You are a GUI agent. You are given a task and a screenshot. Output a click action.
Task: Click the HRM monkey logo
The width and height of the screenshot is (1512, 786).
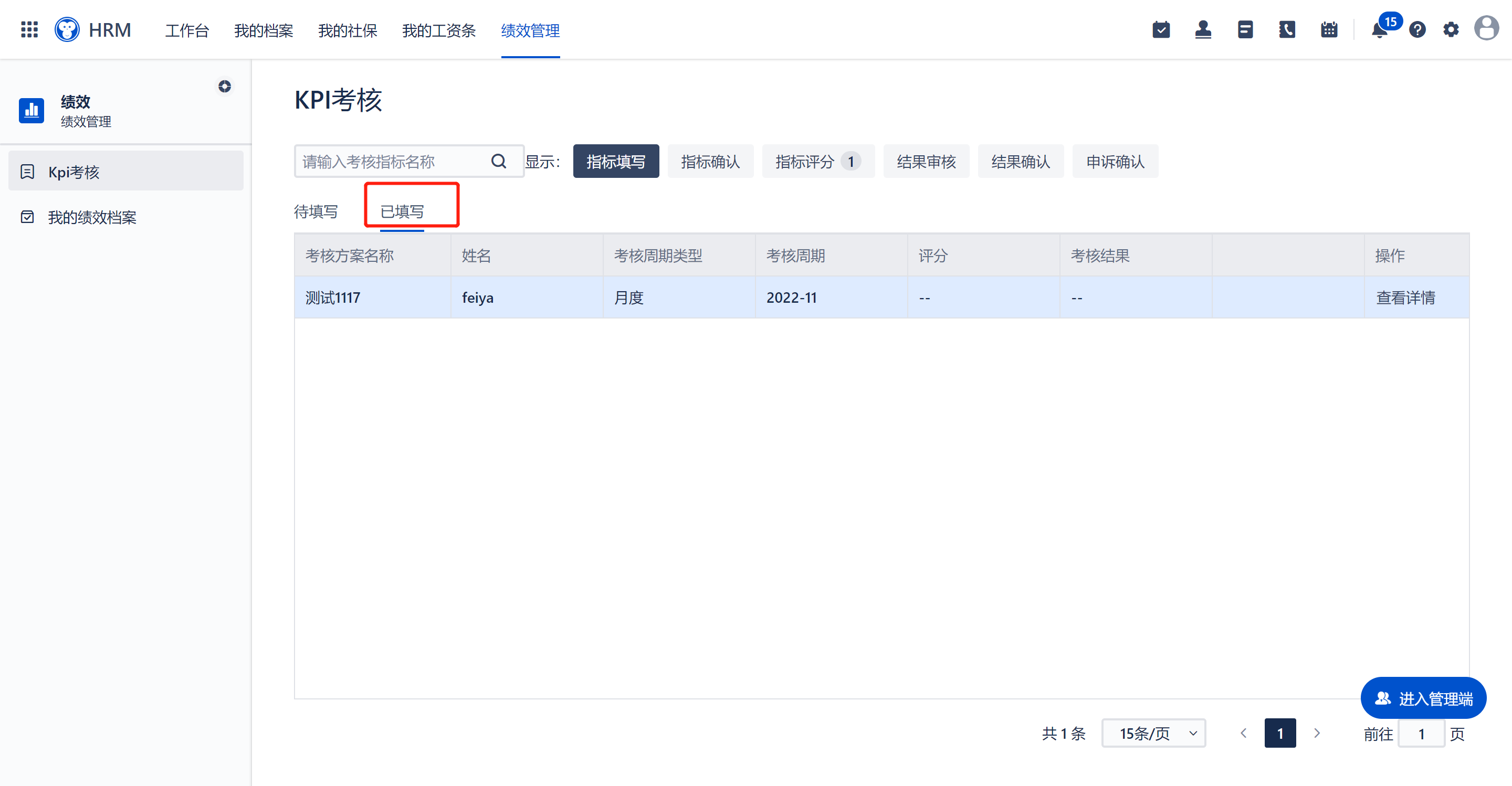pos(67,29)
